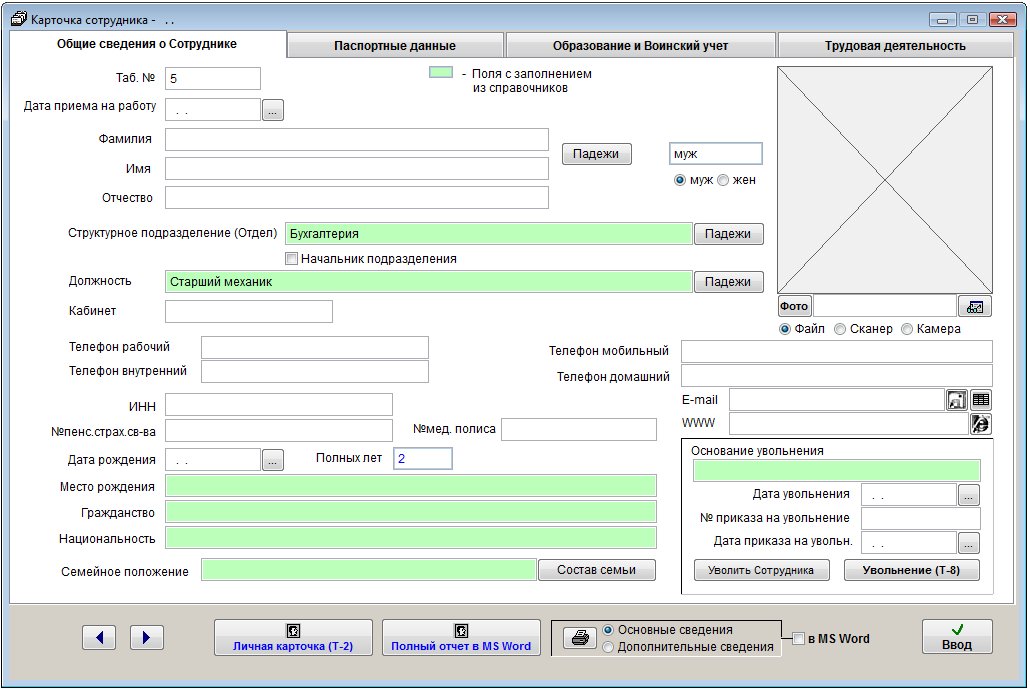1030x690 pixels.
Task: Click the gender text field муж
Action: [716, 154]
